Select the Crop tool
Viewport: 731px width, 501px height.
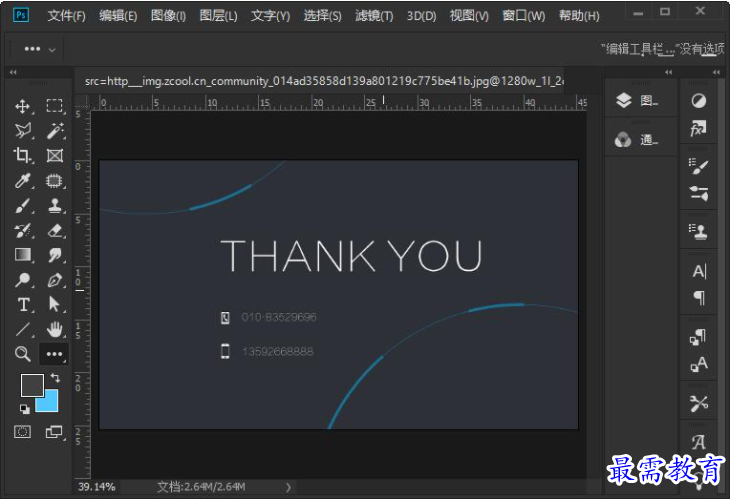(x=22, y=155)
